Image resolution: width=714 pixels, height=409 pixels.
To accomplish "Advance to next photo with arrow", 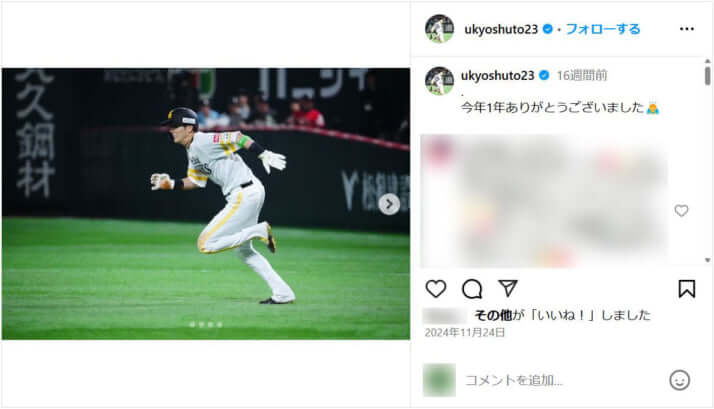I will (x=389, y=204).
